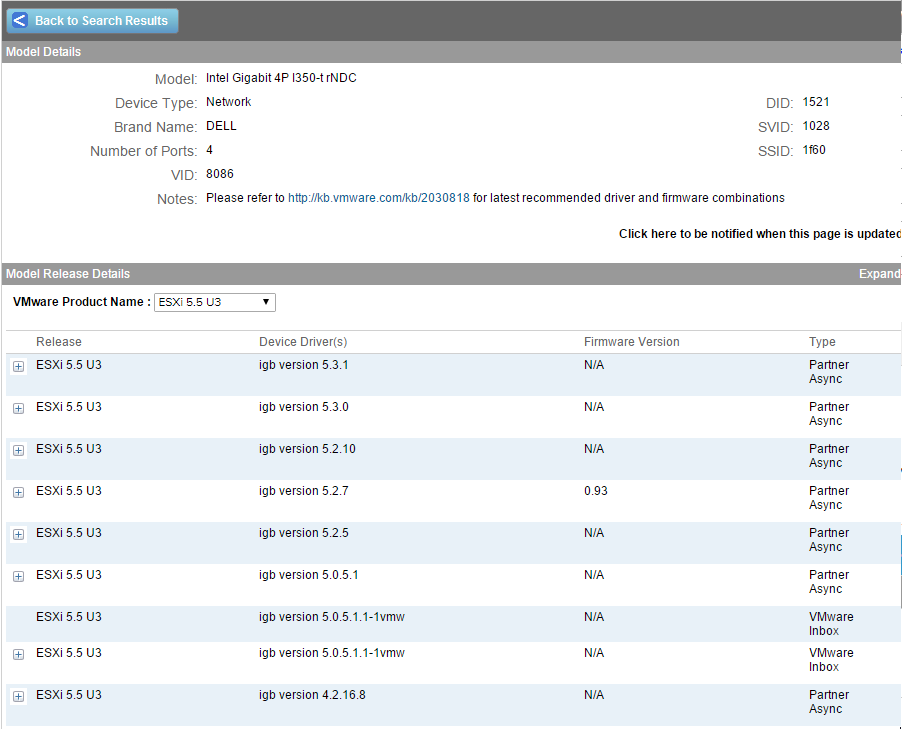902x729 pixels.
Task: Expand the row for igb version 5.2.5
Action: tap(17, 534)
